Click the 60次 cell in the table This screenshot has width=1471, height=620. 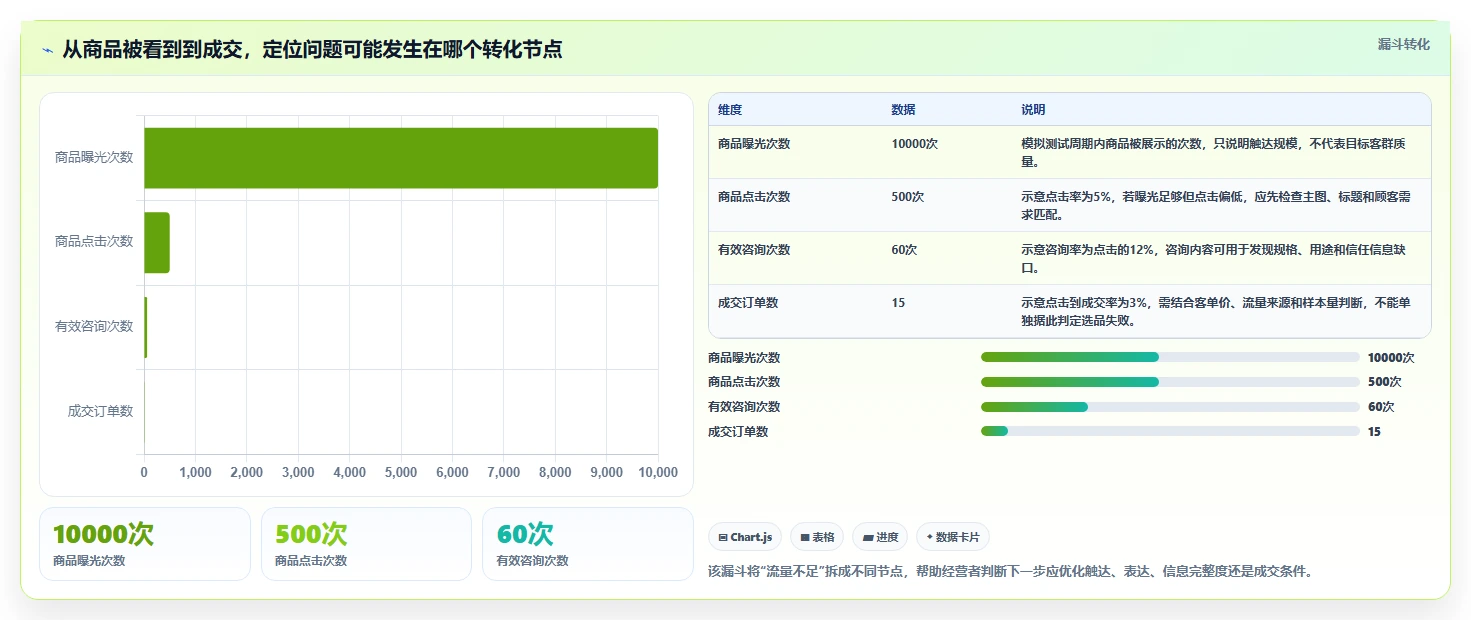click(x=904, y=250)
